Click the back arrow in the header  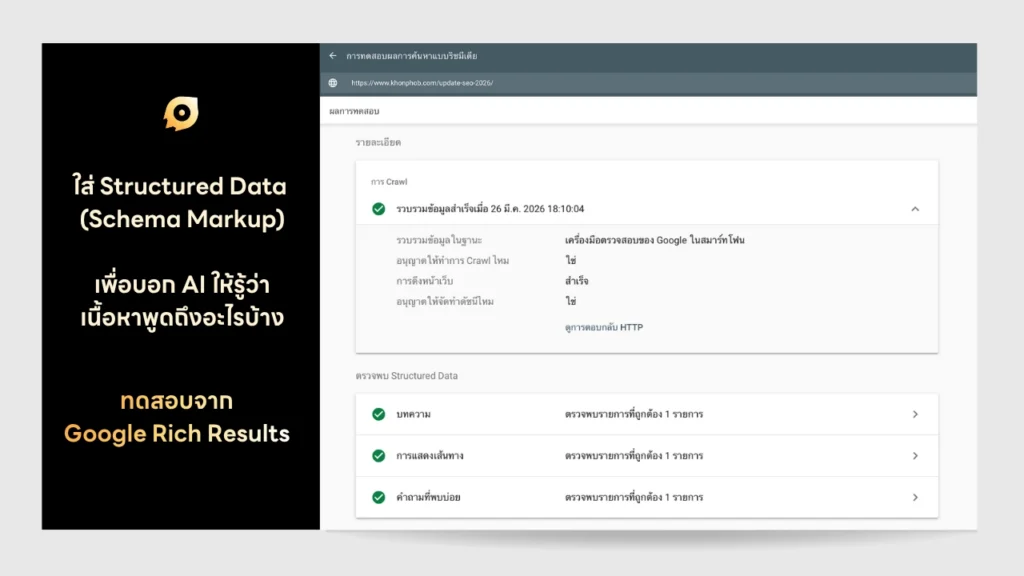tap(333, 56)
